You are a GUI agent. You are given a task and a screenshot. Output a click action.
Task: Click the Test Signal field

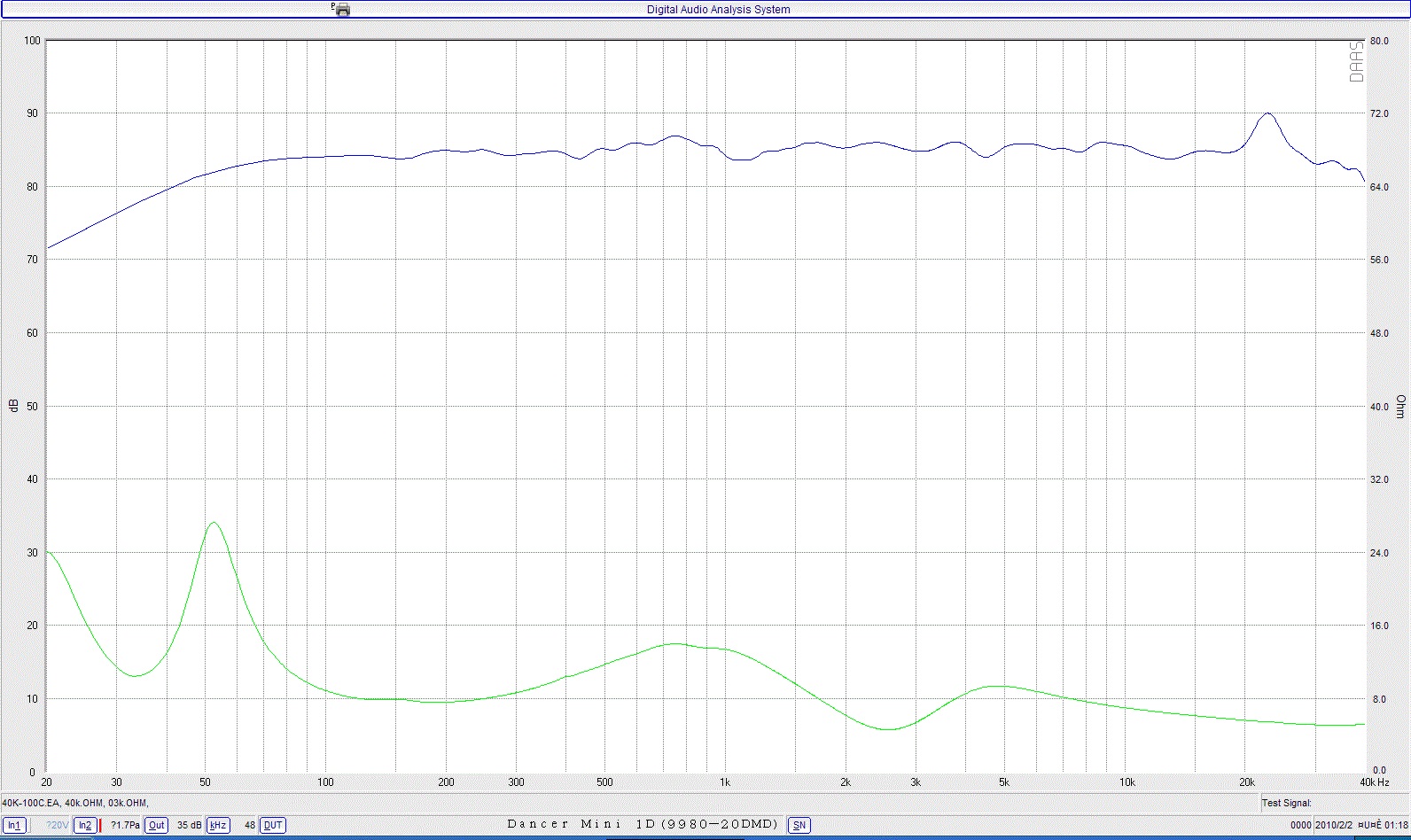pyautogui.click(x=1286, y=803)
